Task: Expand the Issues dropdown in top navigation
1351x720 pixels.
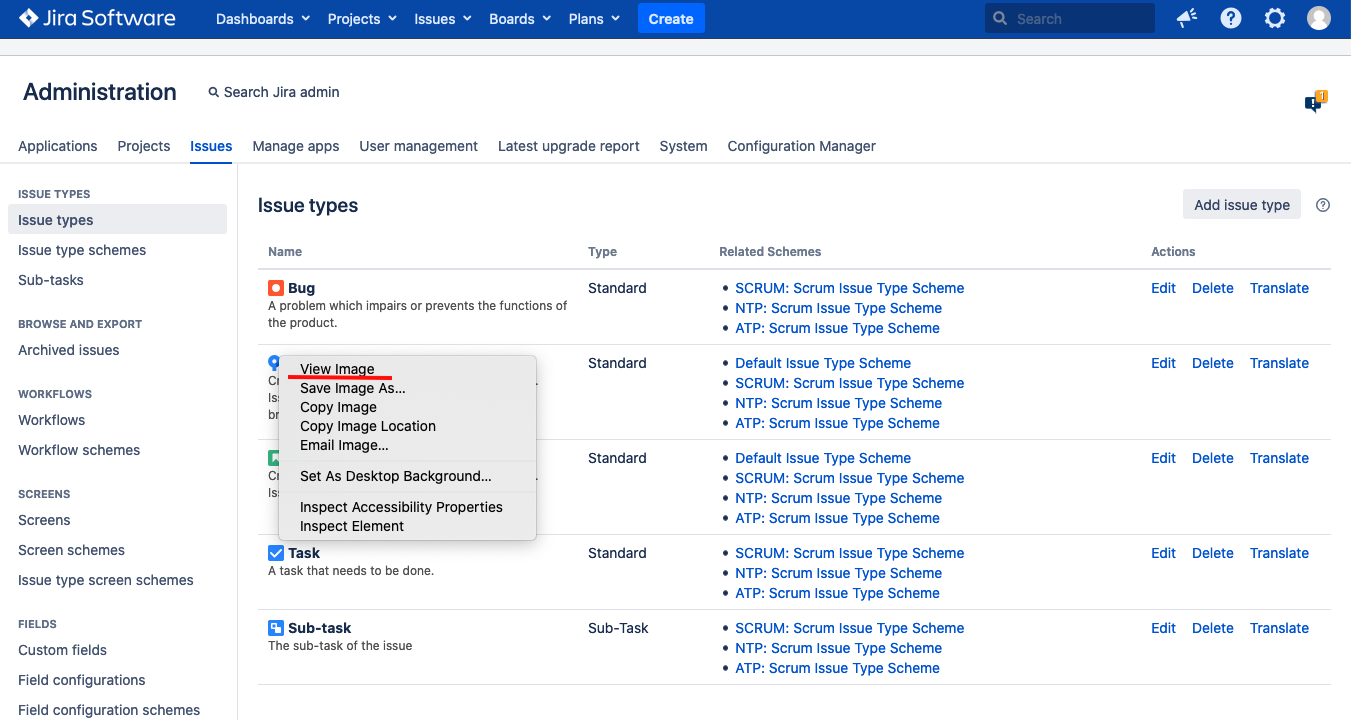Action: (x=443, y=19)
